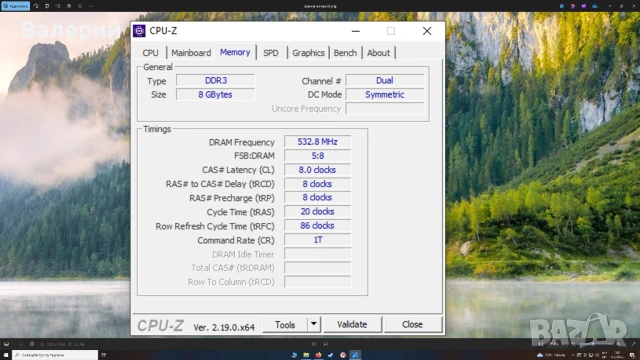Click the Close button at the bottom
The image size is (640, 360).
(412, 325)
